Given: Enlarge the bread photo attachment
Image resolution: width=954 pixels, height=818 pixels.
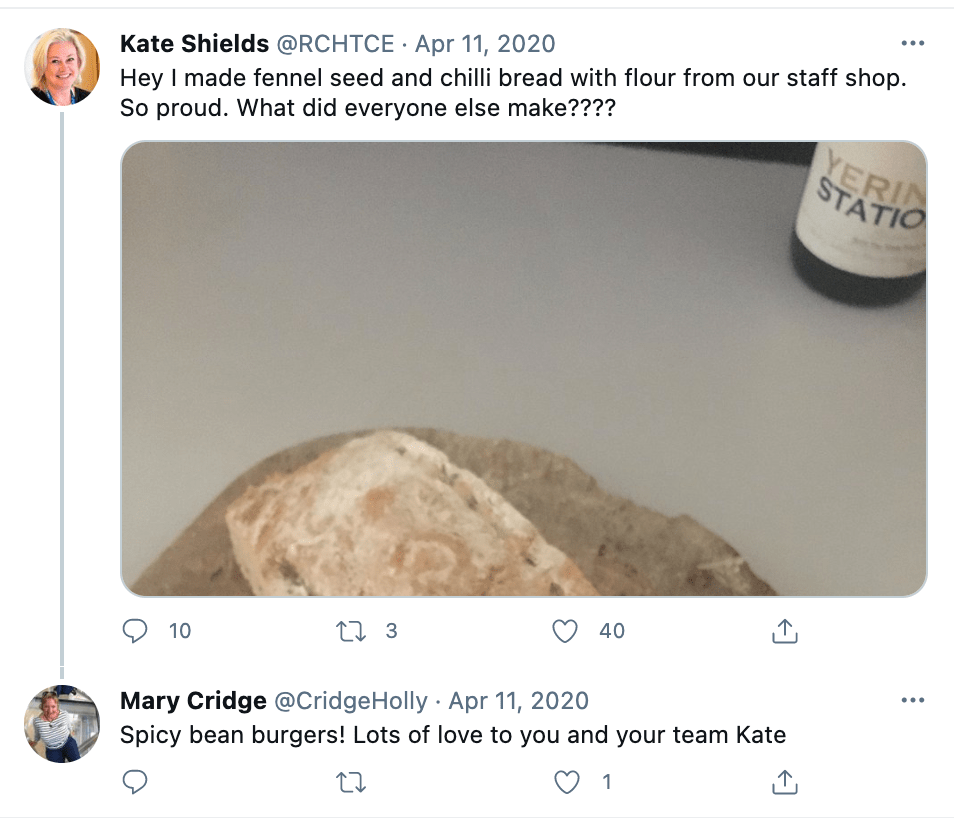Looking at the screenshot, I should tap(523, 368).
